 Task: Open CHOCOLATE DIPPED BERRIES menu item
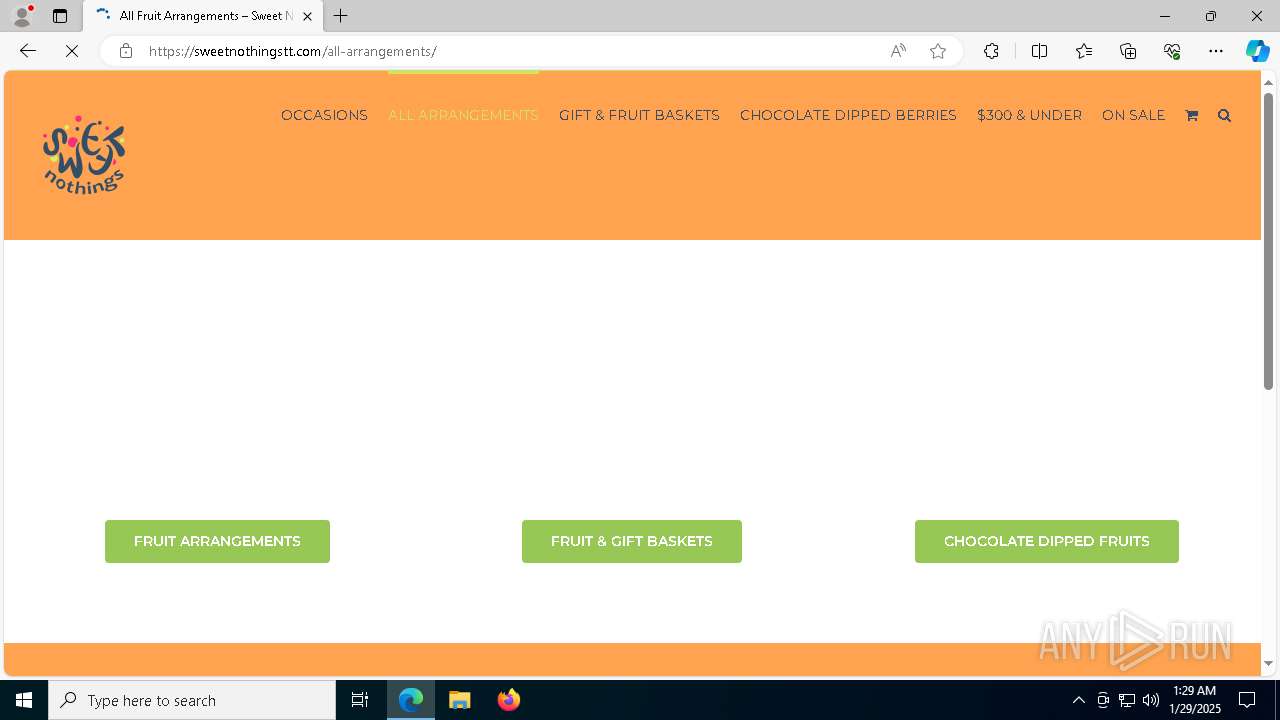pyautogui.click(x=848, y=115)
